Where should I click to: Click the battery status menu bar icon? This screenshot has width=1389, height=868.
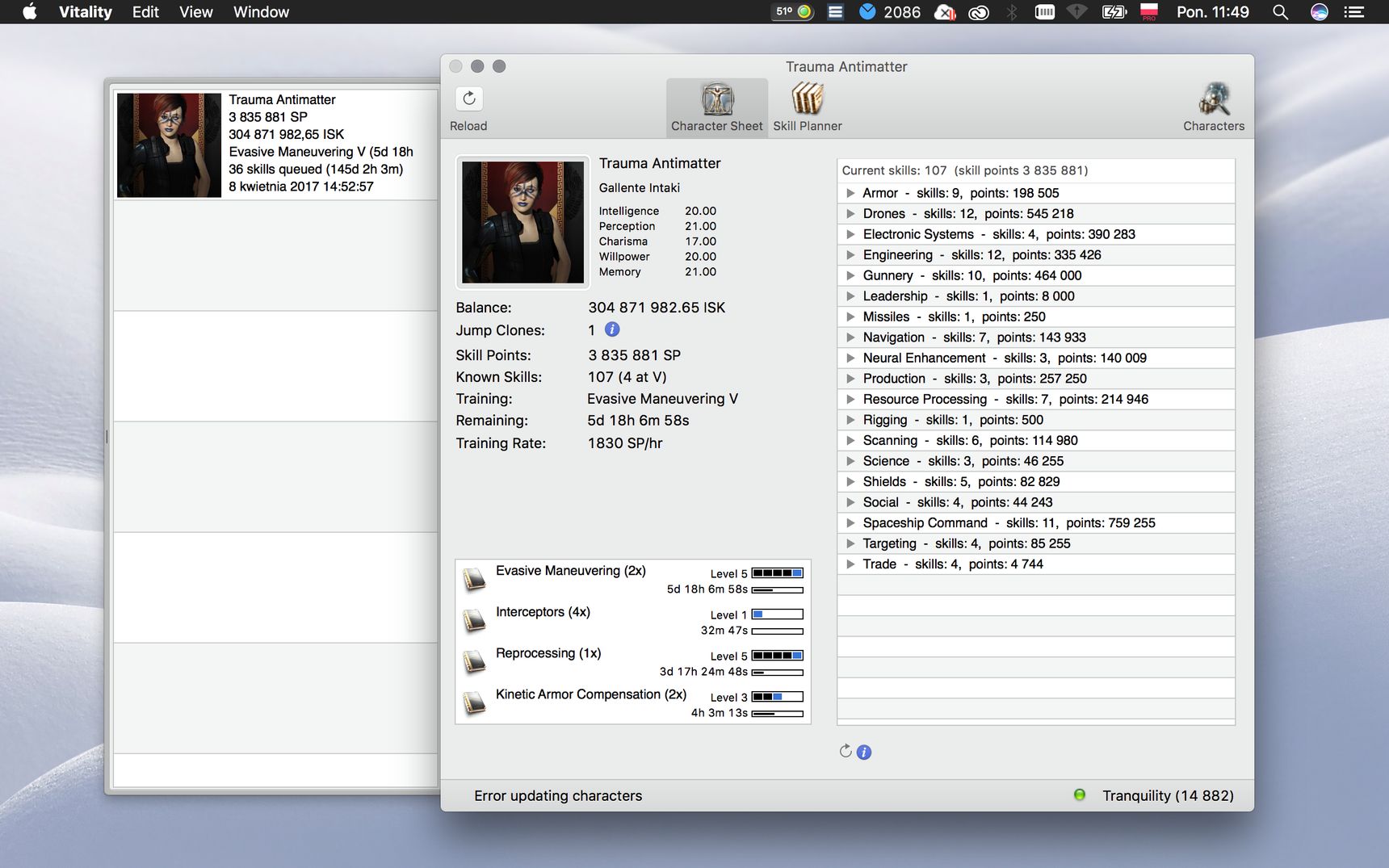pos(1114,12)
